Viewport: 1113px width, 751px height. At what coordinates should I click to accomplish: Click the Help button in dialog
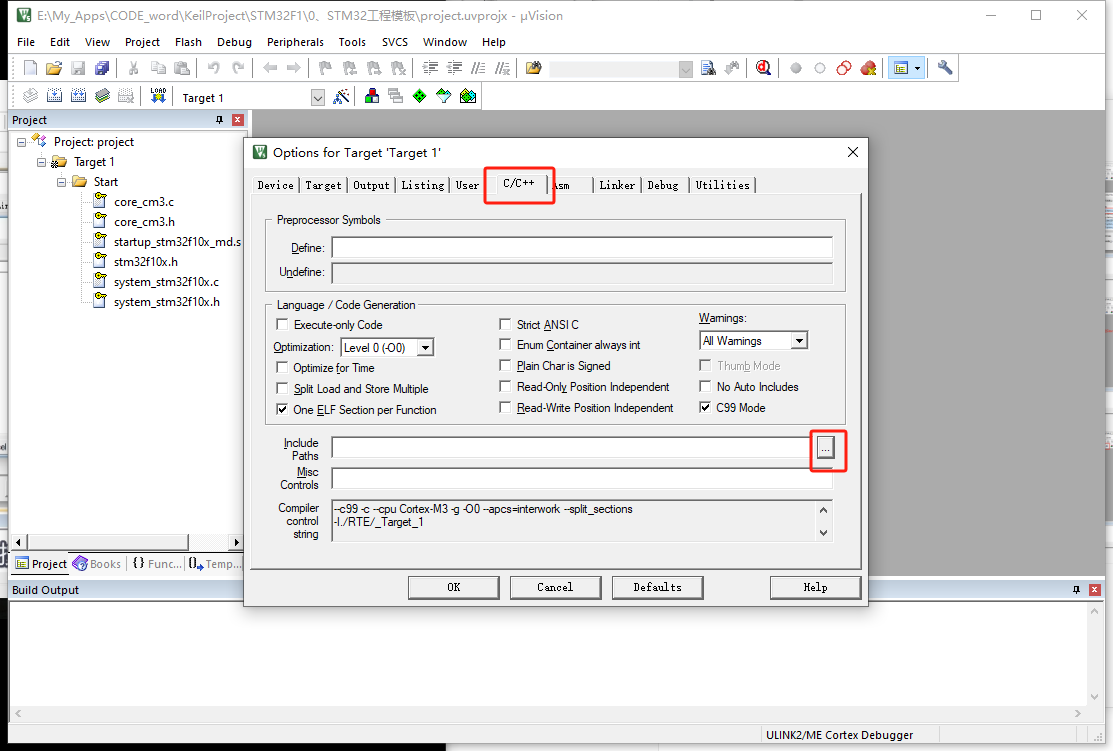(x=815, y=587)
